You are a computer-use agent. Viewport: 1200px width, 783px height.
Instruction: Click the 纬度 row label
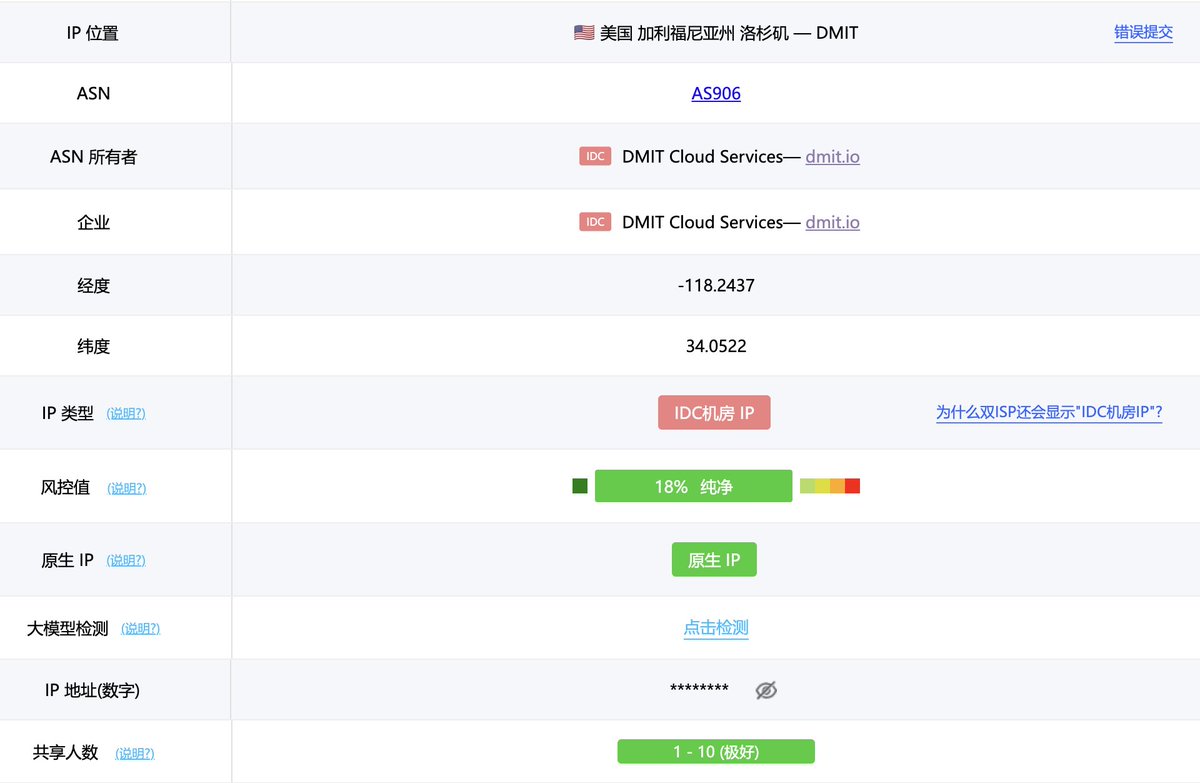point(93,346)
